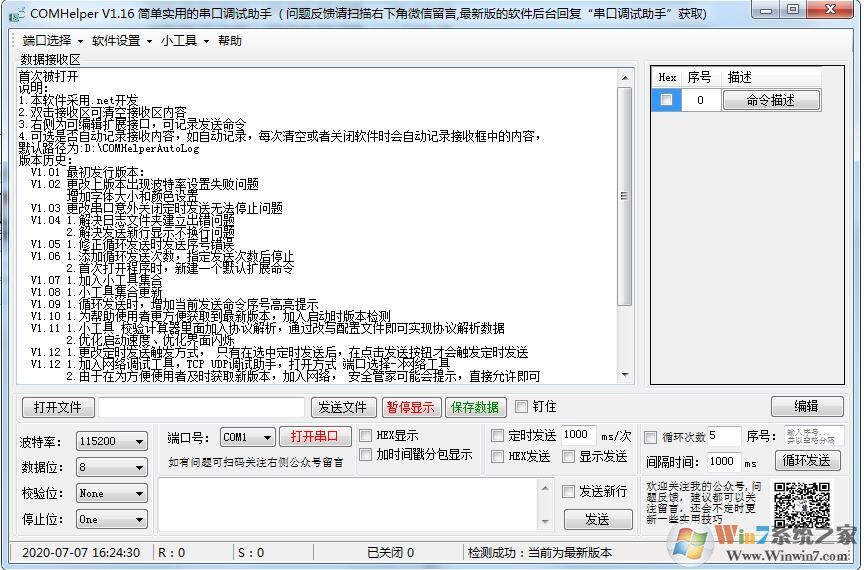Click receive area scrollbar up arrow
Screen dimensions: 864x570
(625, 78)
